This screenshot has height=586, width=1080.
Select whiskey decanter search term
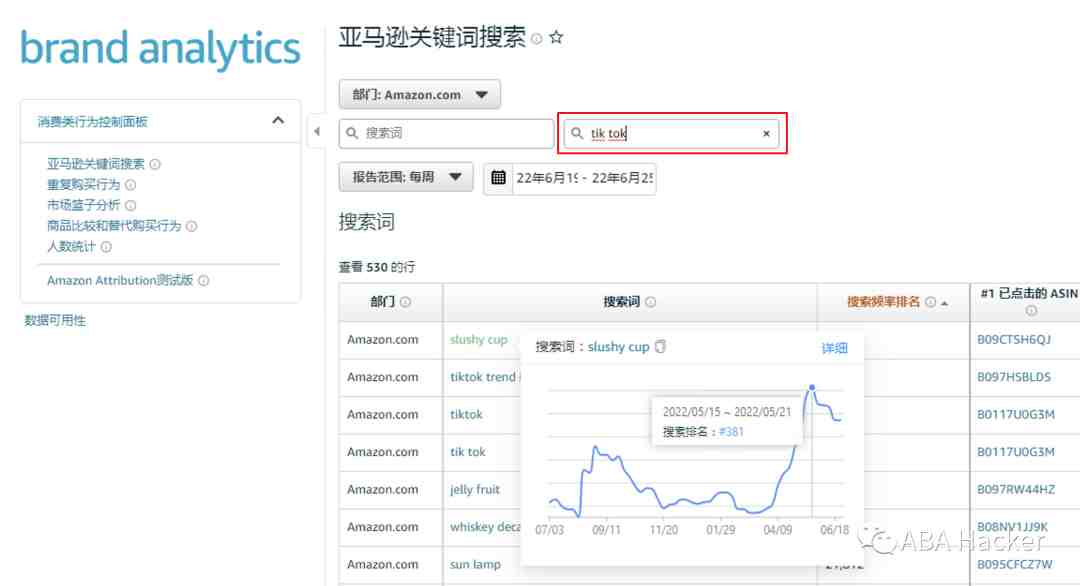point(485,527)
